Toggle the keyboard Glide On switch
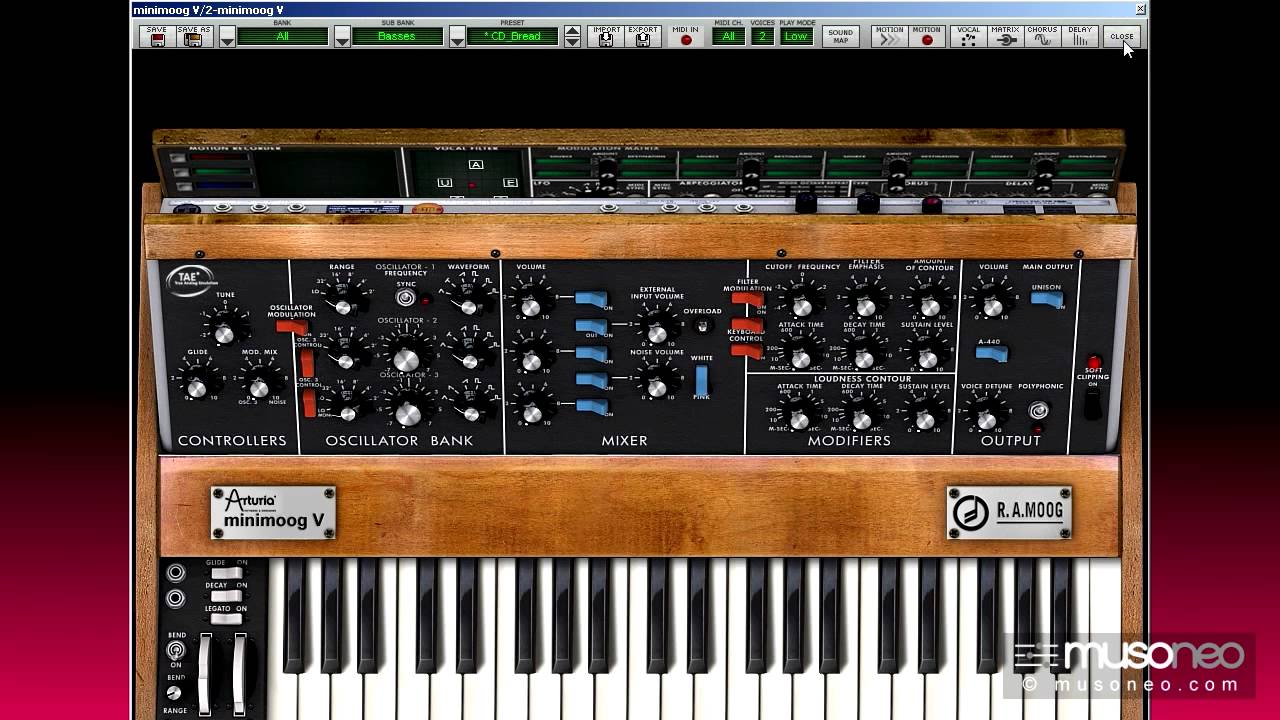The width and height of the screenshot is (1280, 720). (226, 573)
